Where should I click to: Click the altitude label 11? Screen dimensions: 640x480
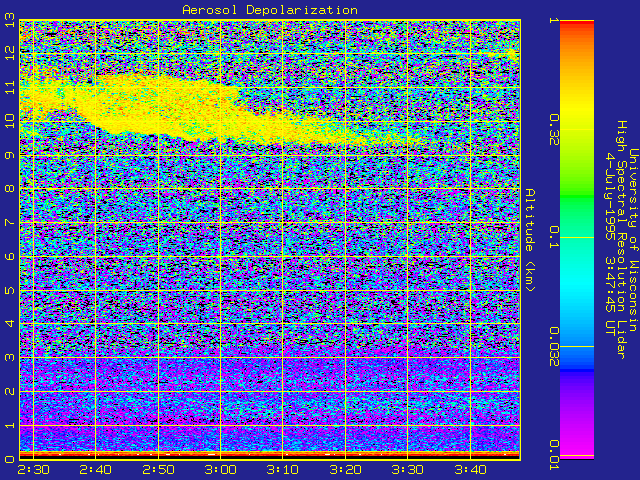coord(10,87)
